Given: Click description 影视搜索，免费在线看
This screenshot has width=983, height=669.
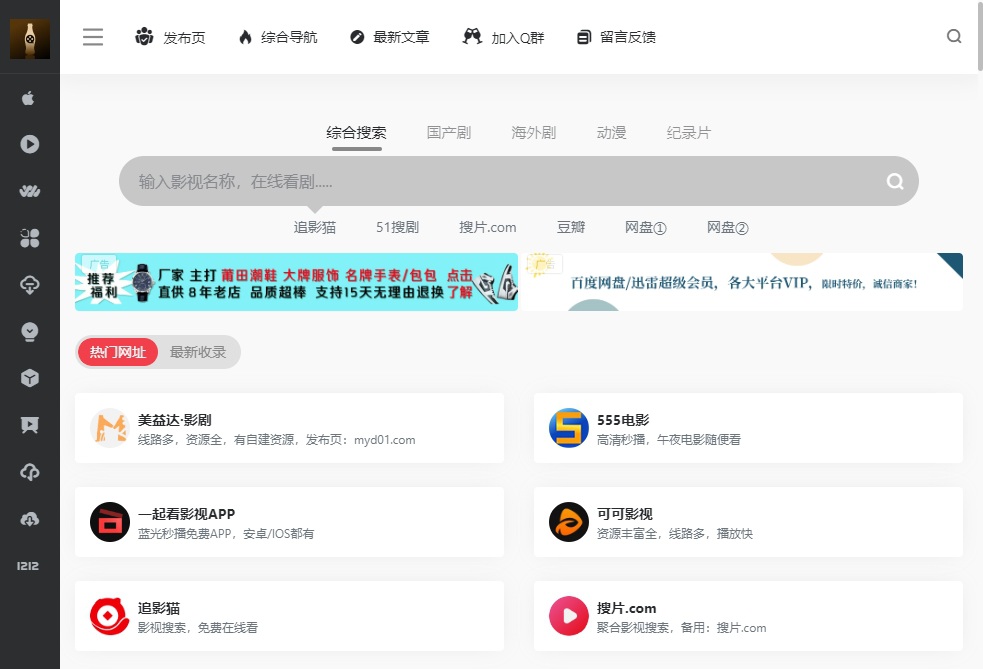Looking at the screenshot, I should pos(197,628).
